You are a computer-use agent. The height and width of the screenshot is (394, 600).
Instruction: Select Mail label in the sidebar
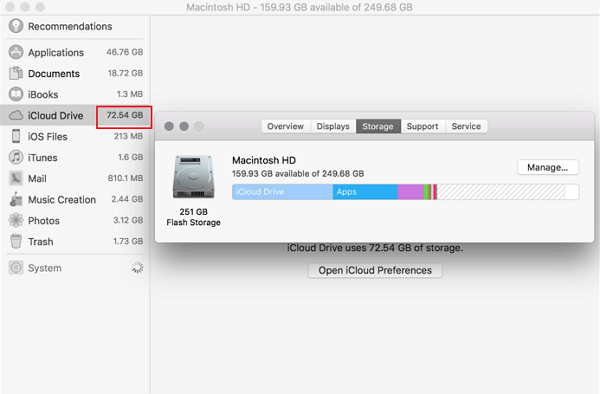click(37, 179)
